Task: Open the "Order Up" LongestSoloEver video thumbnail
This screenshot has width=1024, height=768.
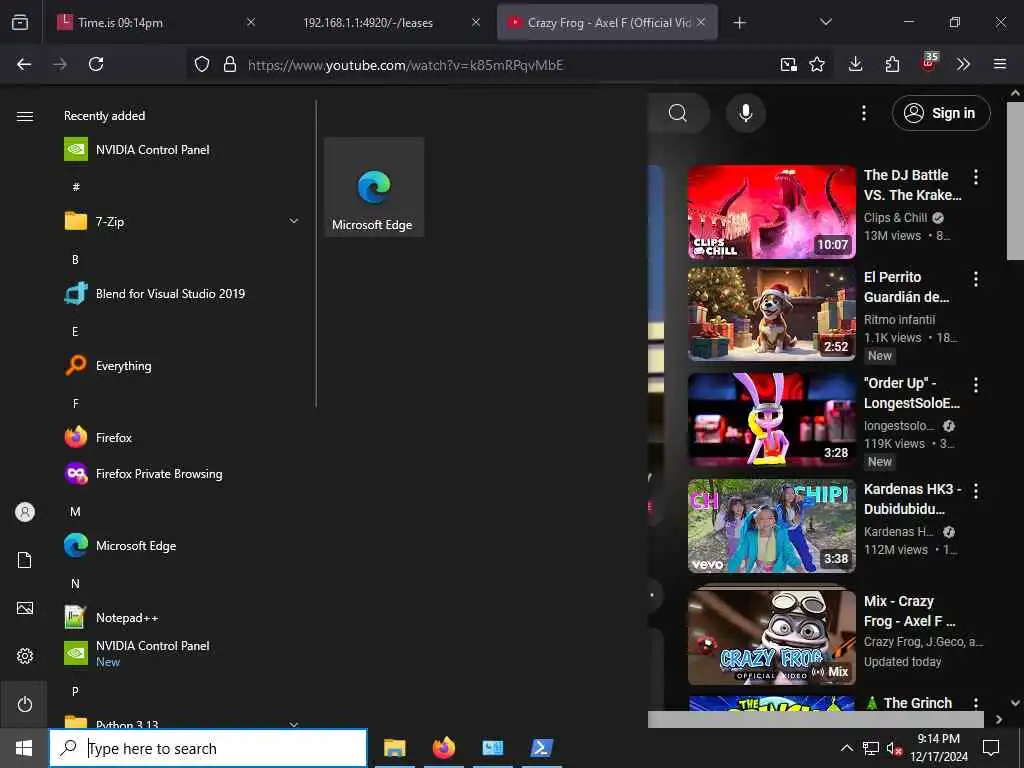Action: click(771, 420)
